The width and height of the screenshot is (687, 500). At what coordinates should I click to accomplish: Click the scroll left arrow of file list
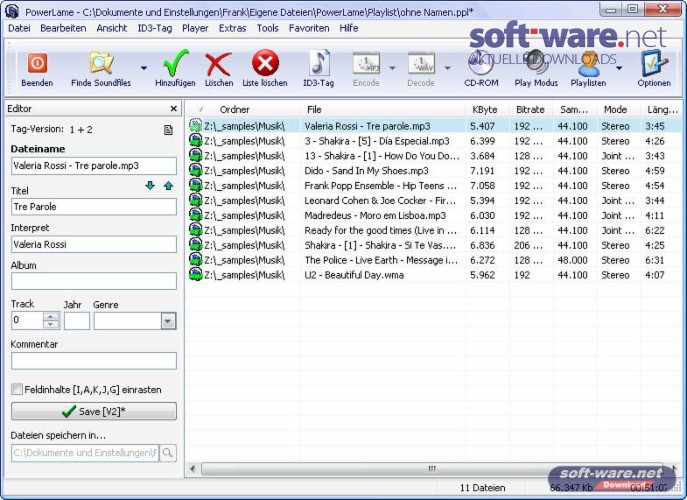click(193, 468)
